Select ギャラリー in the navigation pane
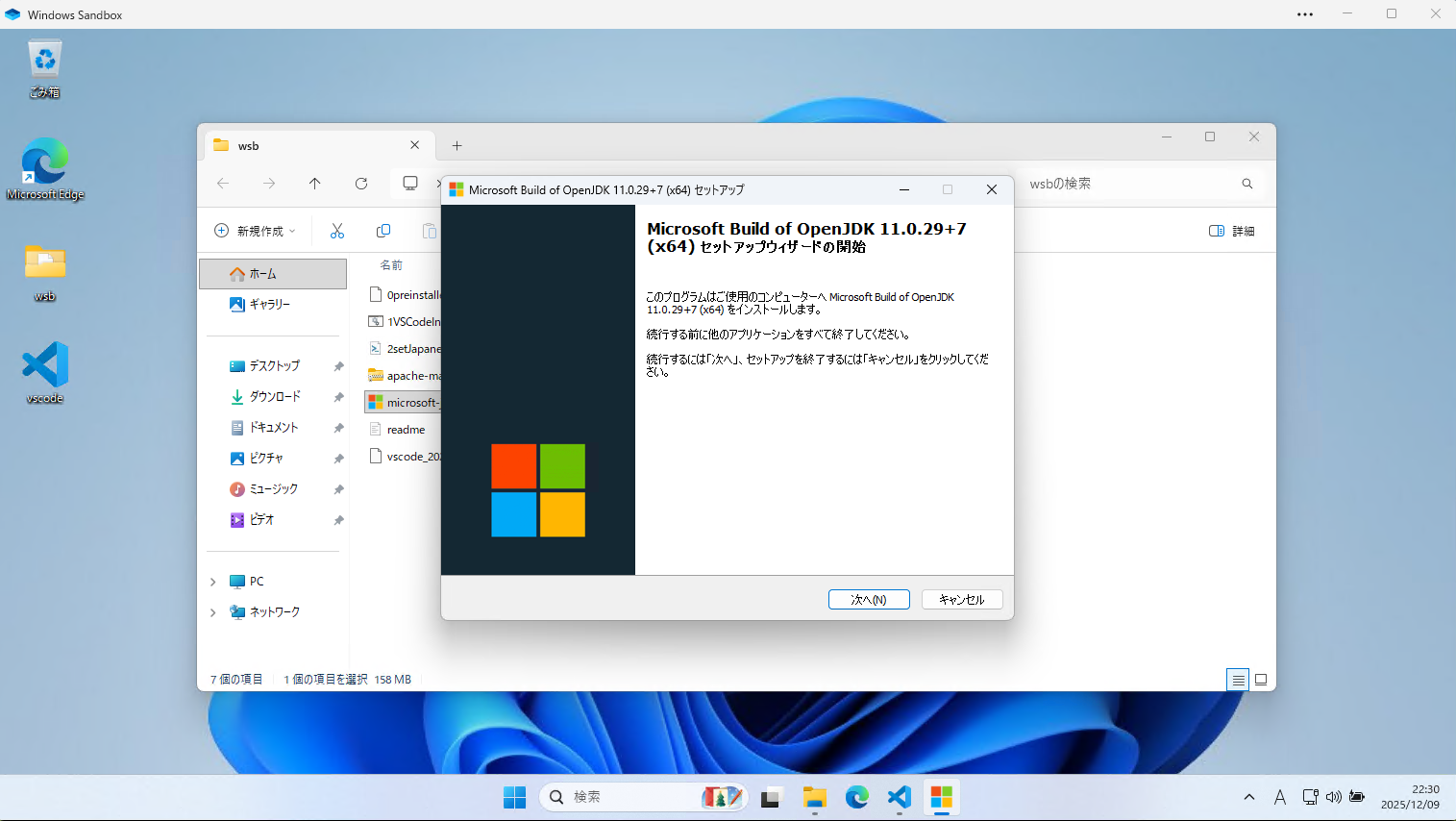1456x821 pixels. click(273, 304)
